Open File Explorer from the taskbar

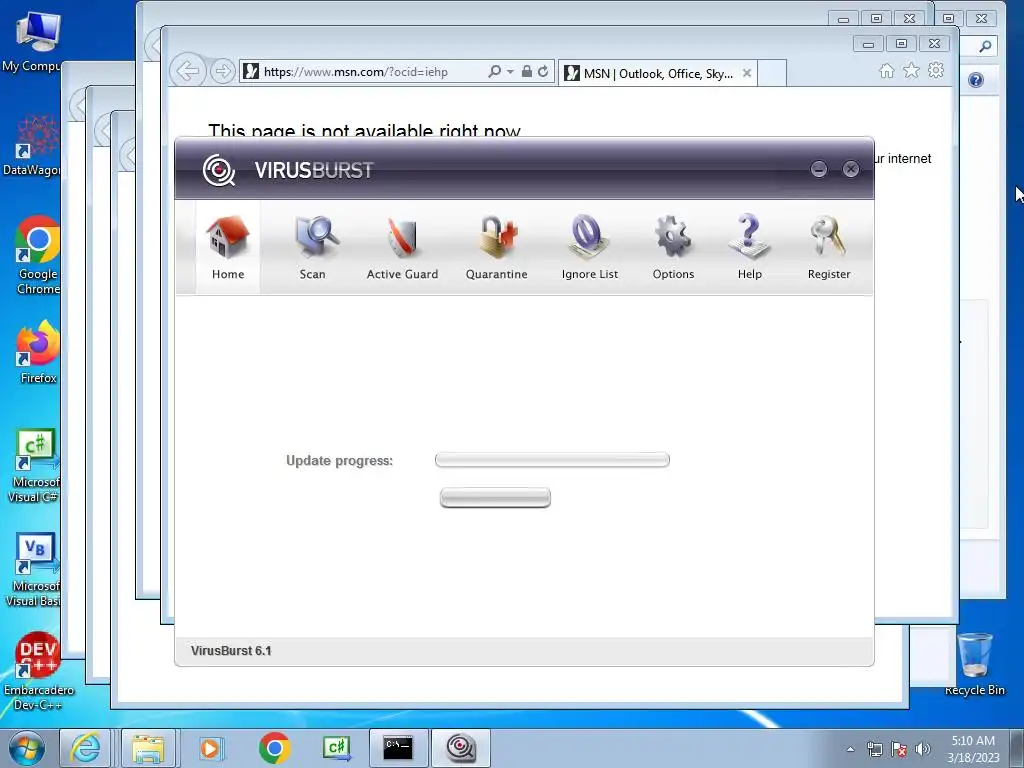(148, 748)
